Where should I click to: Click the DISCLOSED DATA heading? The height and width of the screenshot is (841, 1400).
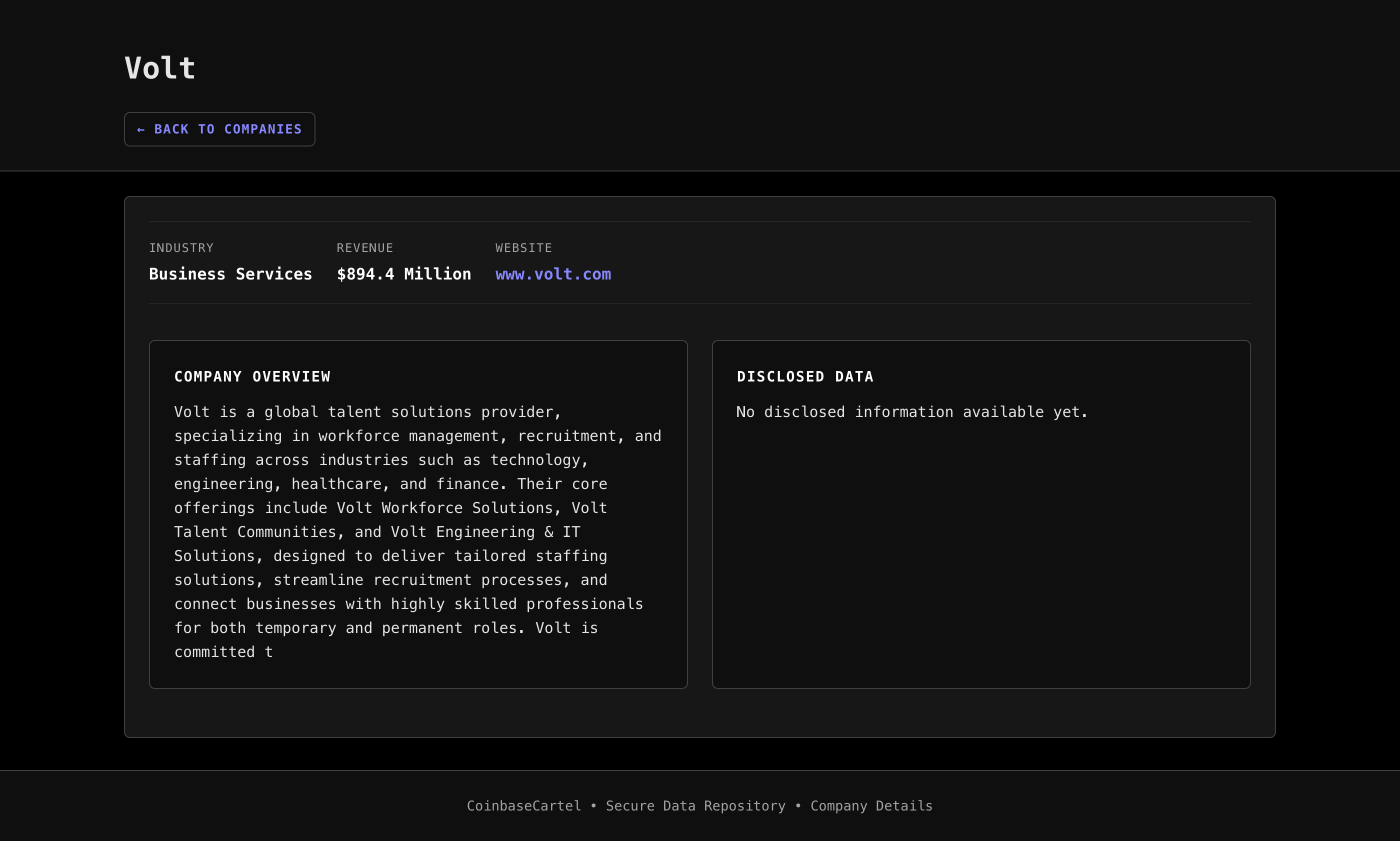click(805, 377)
